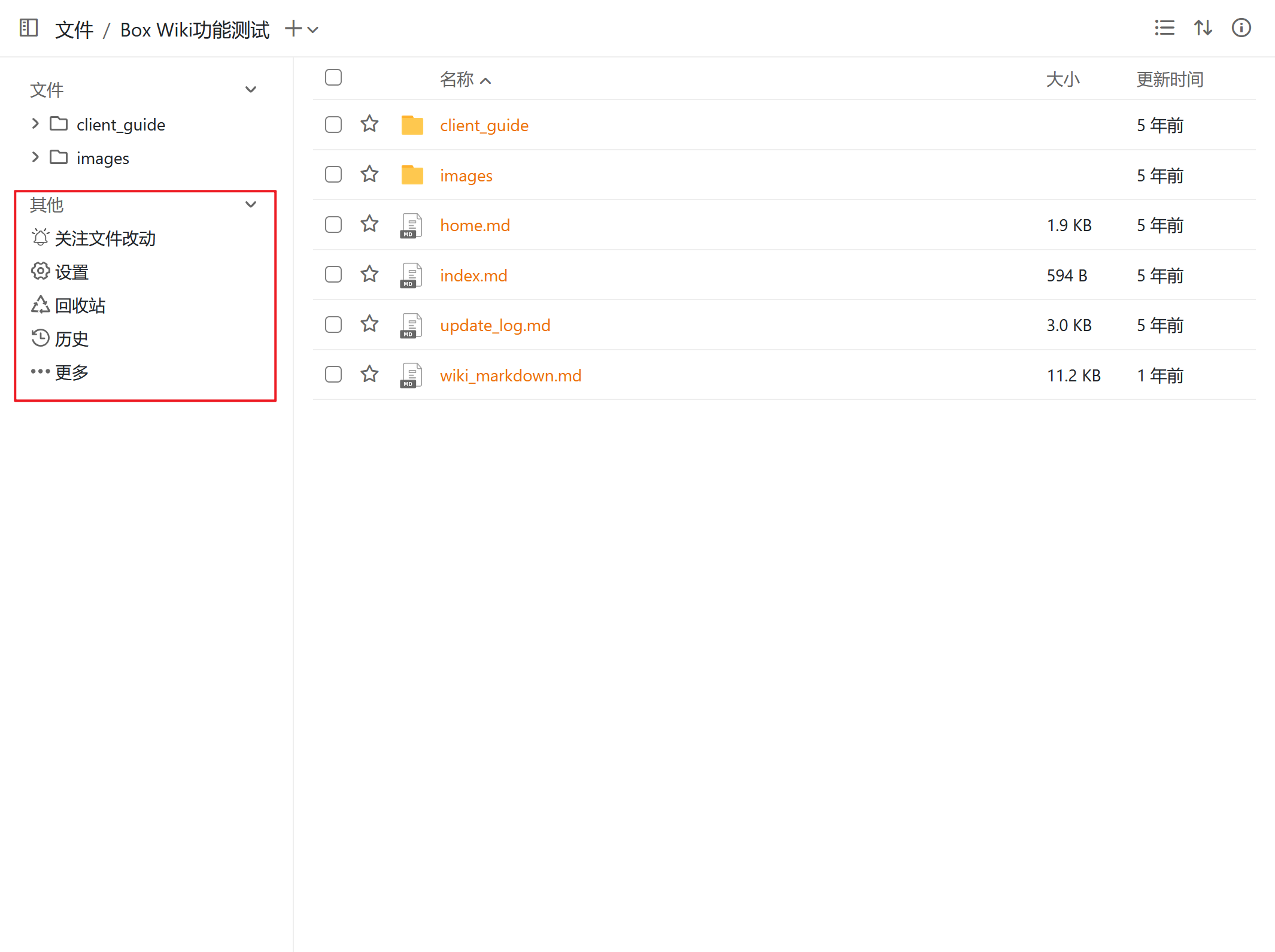This screenshot has height=952, width=1275.
Task: Star the home.md file
Action: click(369, 224)
